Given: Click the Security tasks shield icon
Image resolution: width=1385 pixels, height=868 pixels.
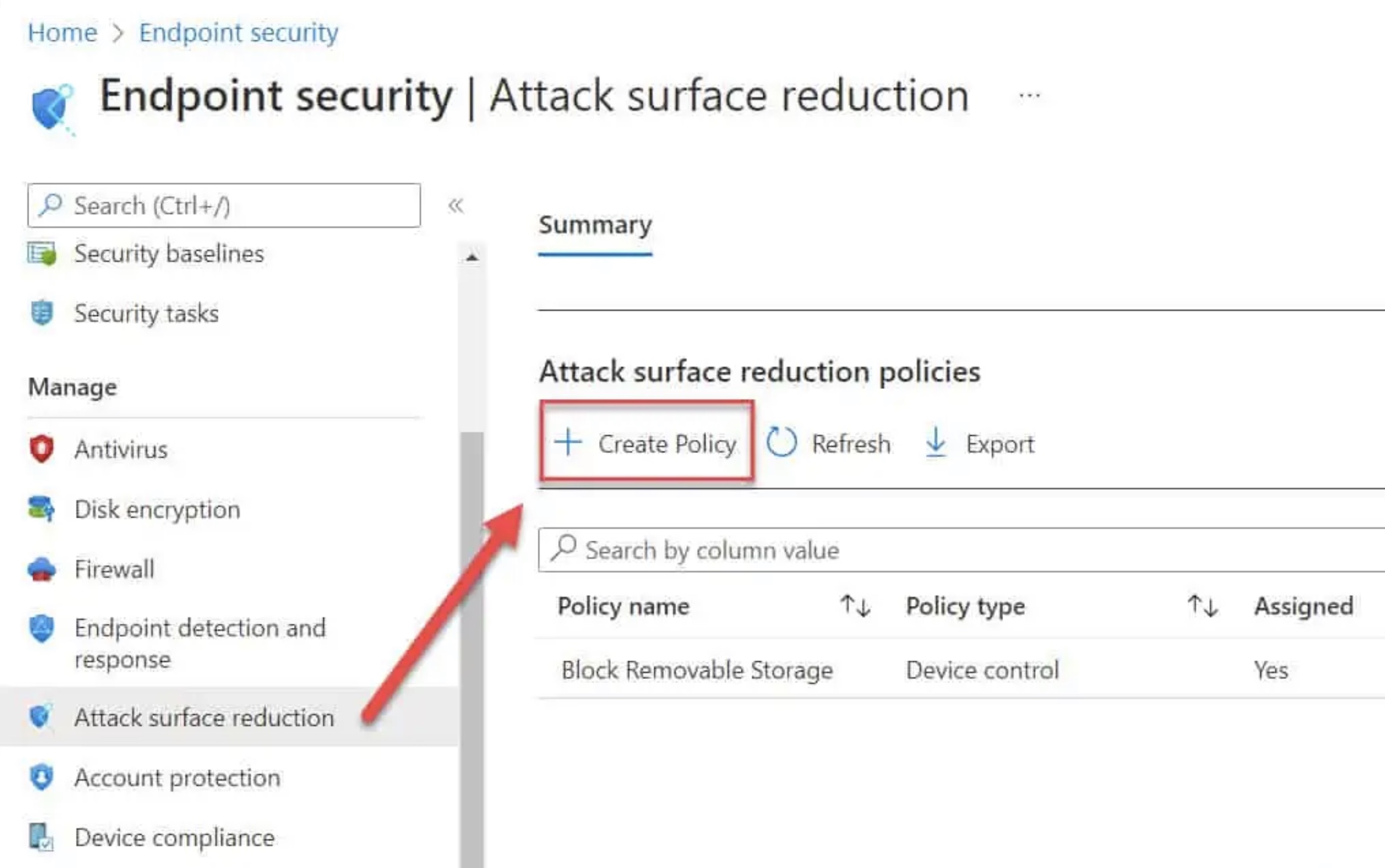Looking at the screenshot, I should [42, 313].
